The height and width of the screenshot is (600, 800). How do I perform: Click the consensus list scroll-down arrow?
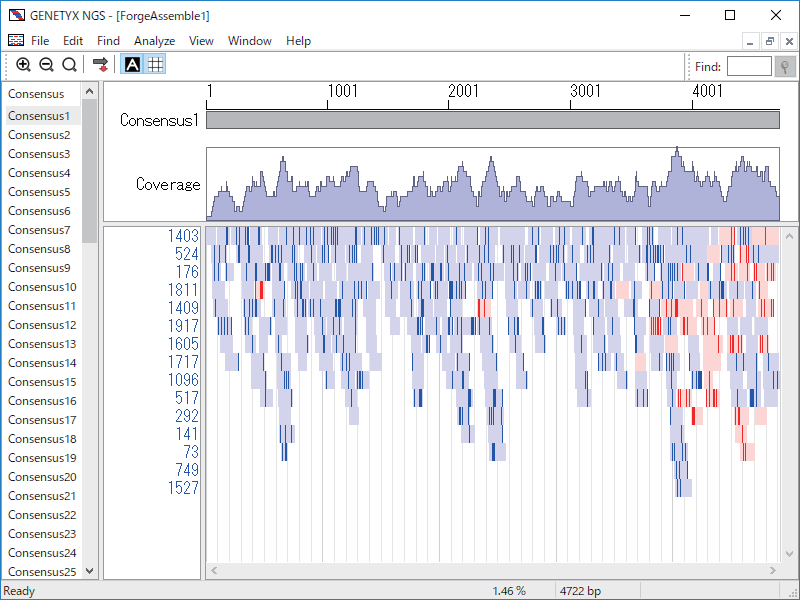[90, 571]
